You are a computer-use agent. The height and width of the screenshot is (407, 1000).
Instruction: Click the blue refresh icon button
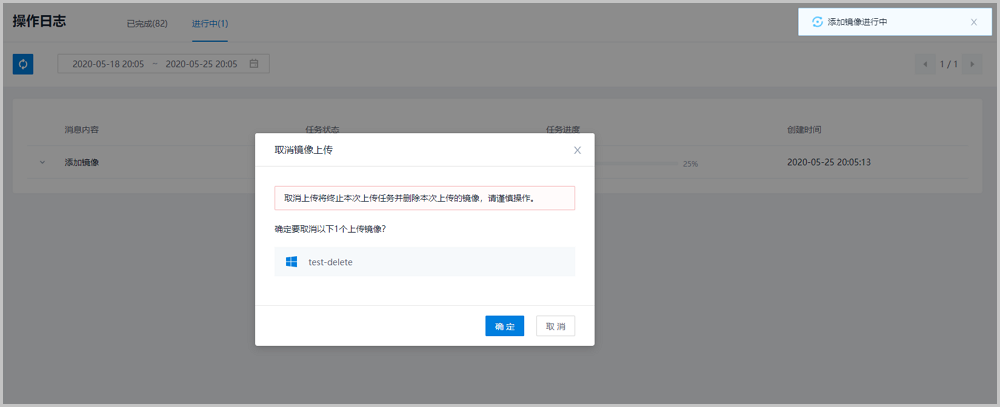(23, 64)
